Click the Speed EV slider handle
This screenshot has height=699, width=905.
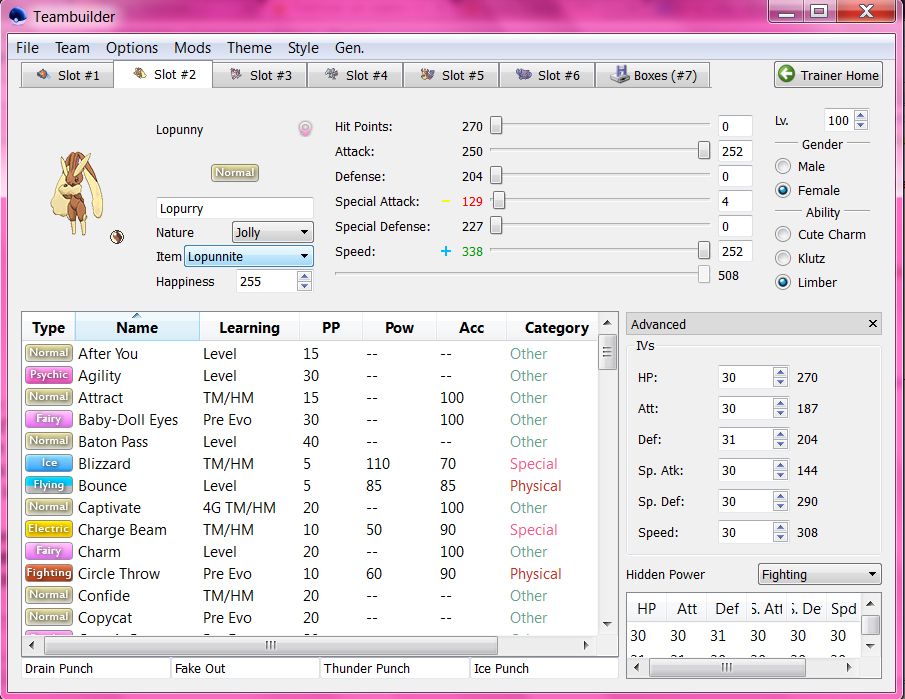click(704, 251)
